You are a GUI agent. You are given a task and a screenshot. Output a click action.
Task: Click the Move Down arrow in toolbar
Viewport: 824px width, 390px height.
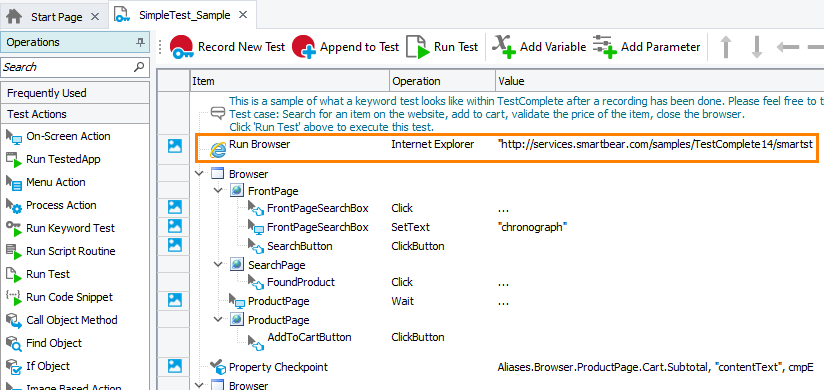(757, 47)
